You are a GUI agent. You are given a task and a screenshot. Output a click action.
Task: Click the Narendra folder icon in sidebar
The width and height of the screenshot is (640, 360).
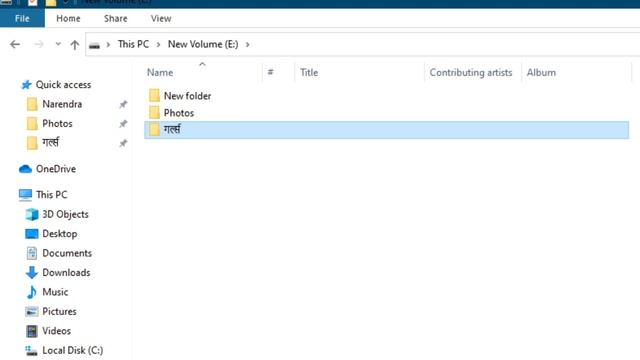[32, 104]
